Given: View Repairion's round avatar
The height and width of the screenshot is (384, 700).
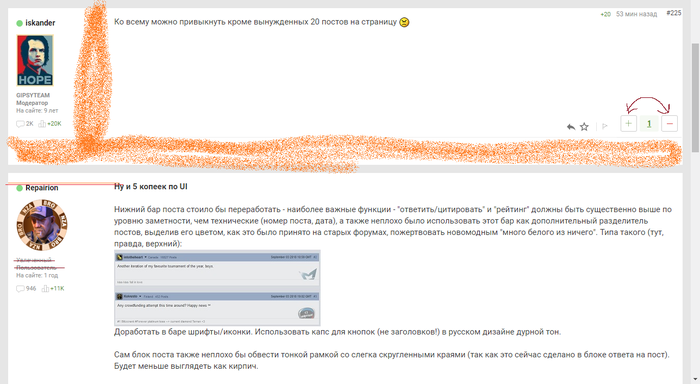Looking at the screenshot, I should point(42,225).
